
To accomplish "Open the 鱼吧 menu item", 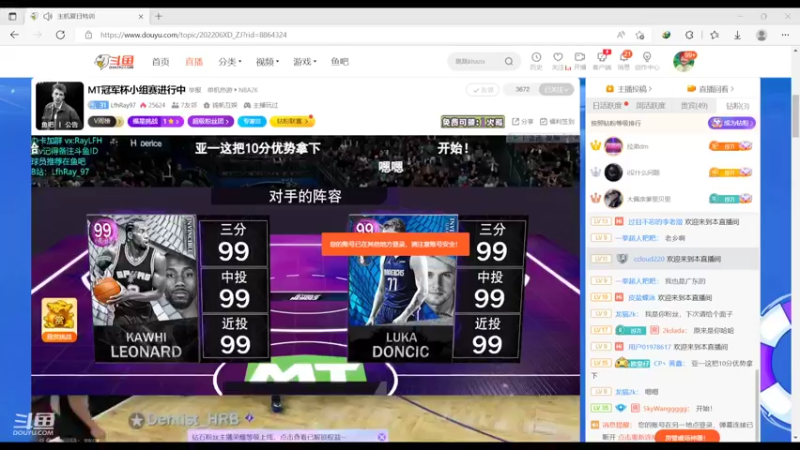I will tap(339, 62).
